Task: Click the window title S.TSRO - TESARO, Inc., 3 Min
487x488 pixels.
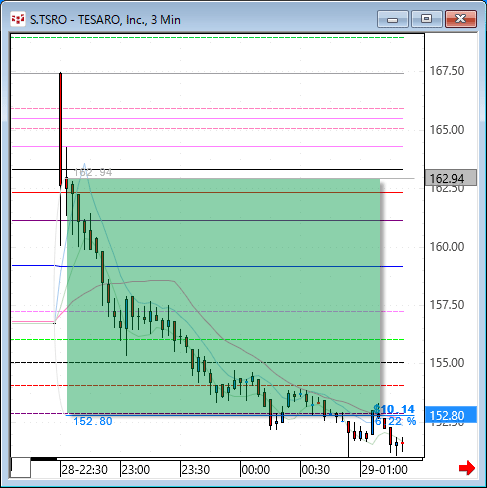Action: [105, 20]
